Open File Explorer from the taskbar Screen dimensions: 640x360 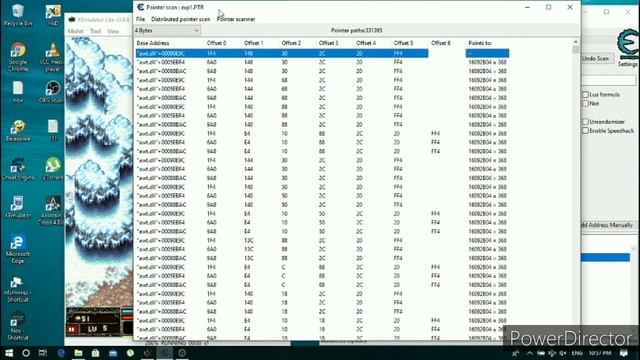pyautogui.click(x=78, y=353)
